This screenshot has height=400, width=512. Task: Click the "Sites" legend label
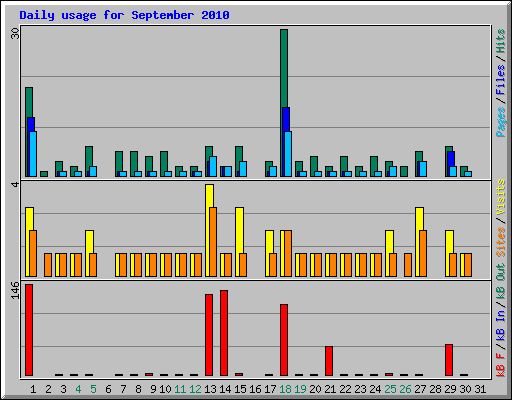tap(500, 242)
